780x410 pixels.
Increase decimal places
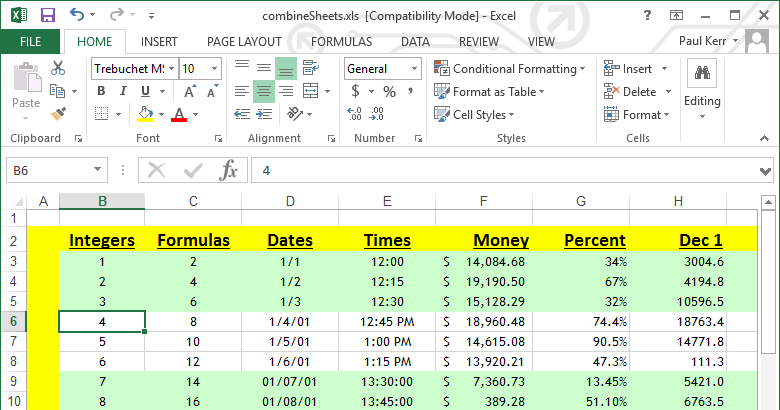point(354,114)
